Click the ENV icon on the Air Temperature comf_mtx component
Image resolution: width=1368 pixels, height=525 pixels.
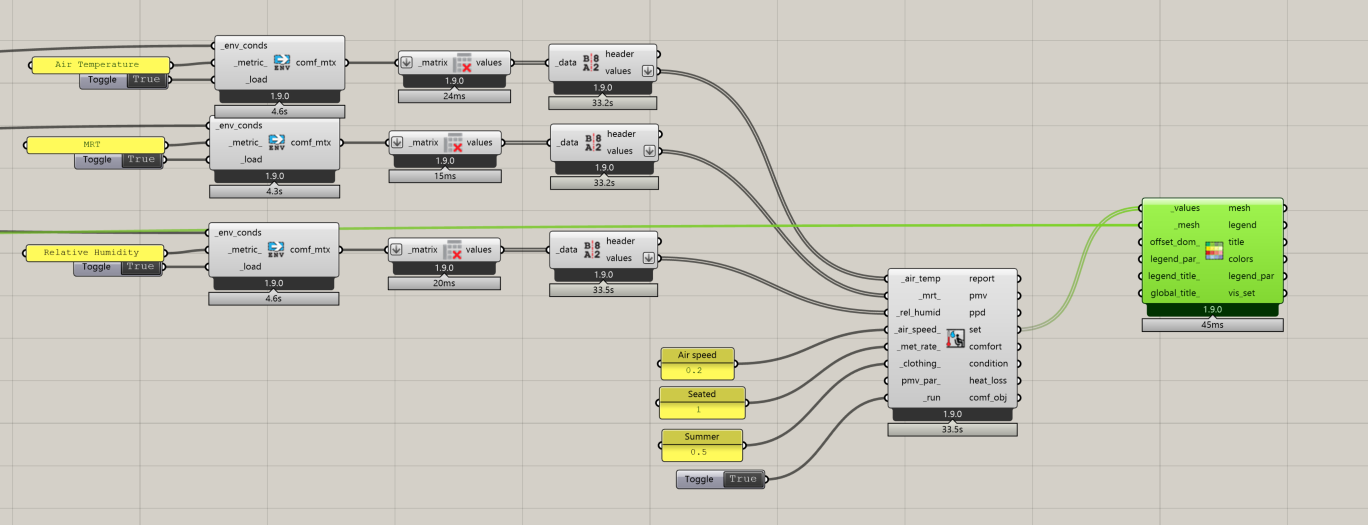click(x=281, y=62)
